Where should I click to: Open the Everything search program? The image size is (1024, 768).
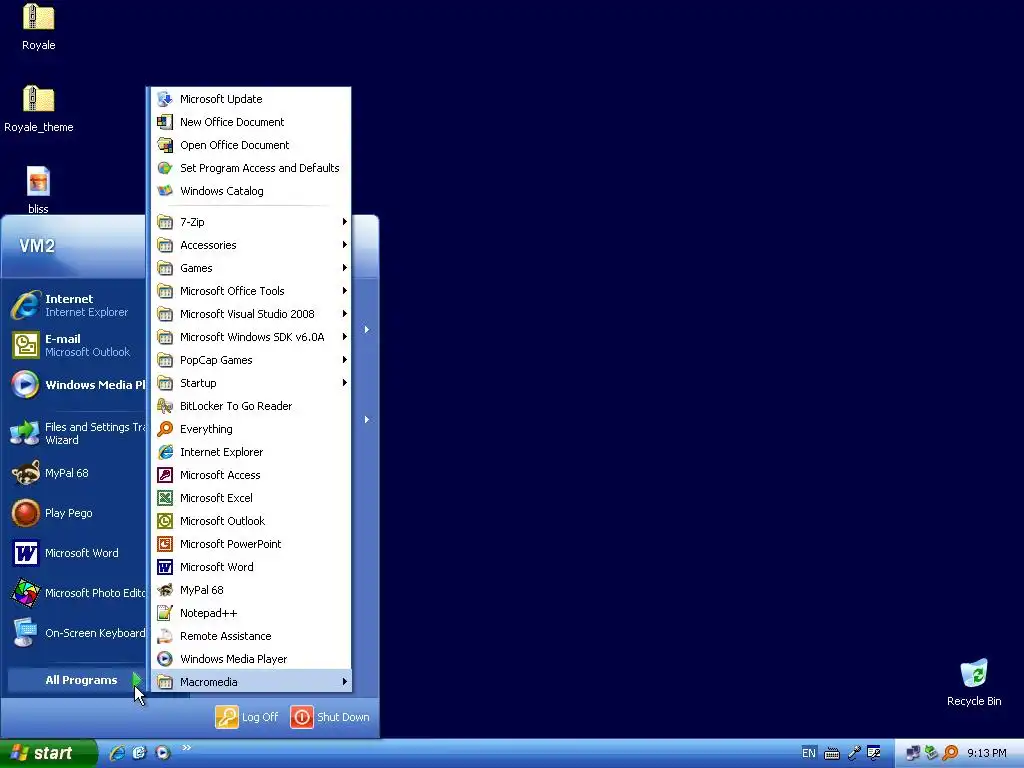pyautogui.click(x=251, y=428)
